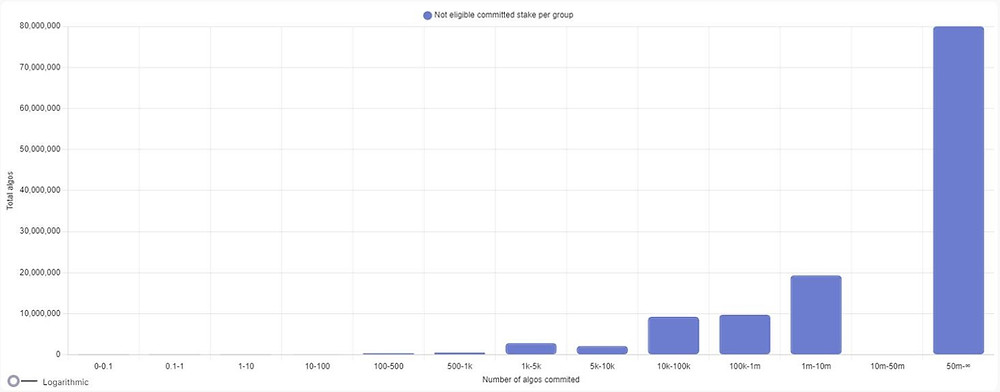Click the thin 500-1k bar
1000x392 pixels.
coord(460,353)
